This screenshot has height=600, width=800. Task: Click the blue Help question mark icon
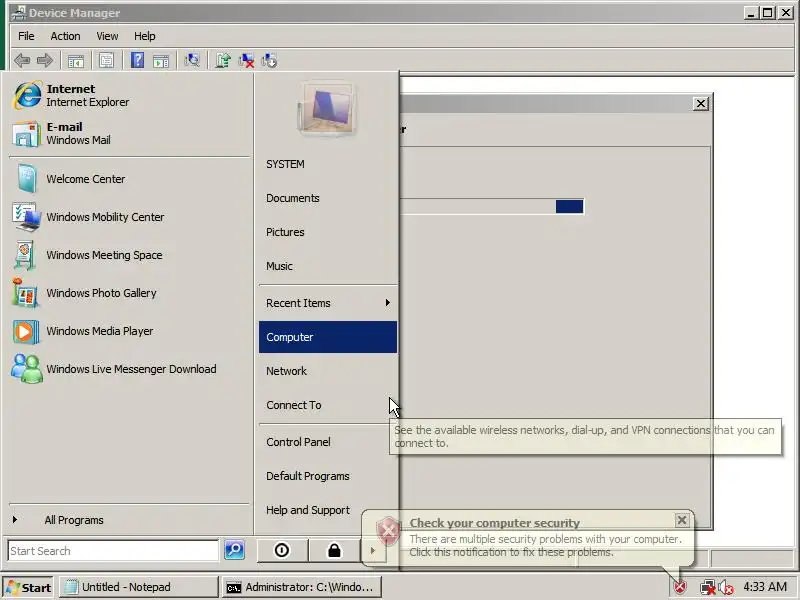point(137,60)
